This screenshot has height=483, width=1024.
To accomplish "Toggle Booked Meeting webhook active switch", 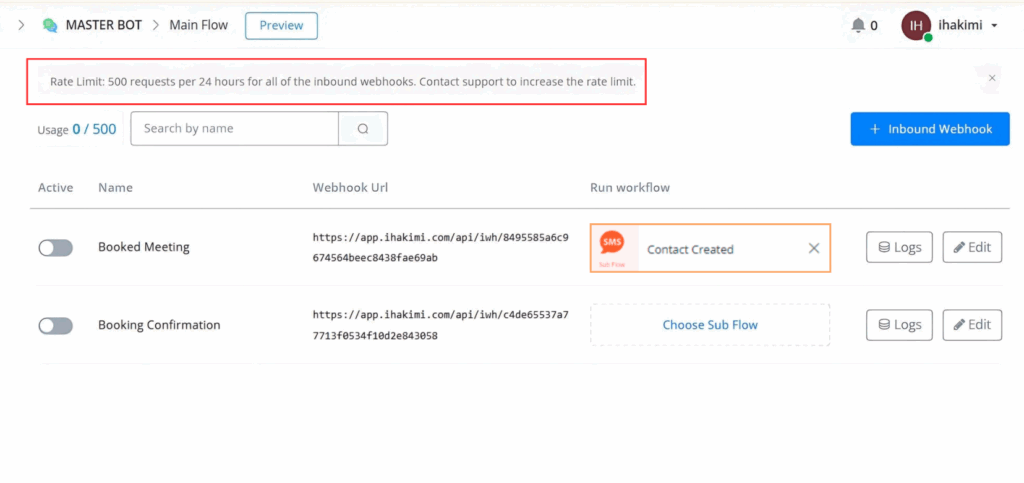I will tap(55, 248).
